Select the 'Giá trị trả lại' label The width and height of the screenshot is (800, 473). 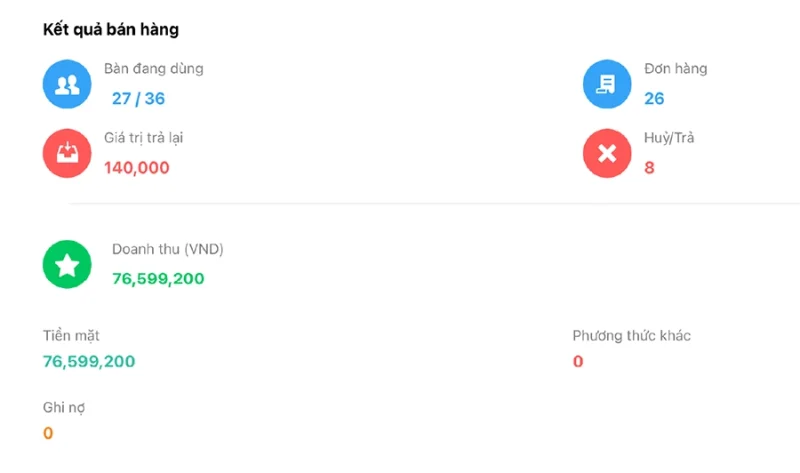click(143, 138)
